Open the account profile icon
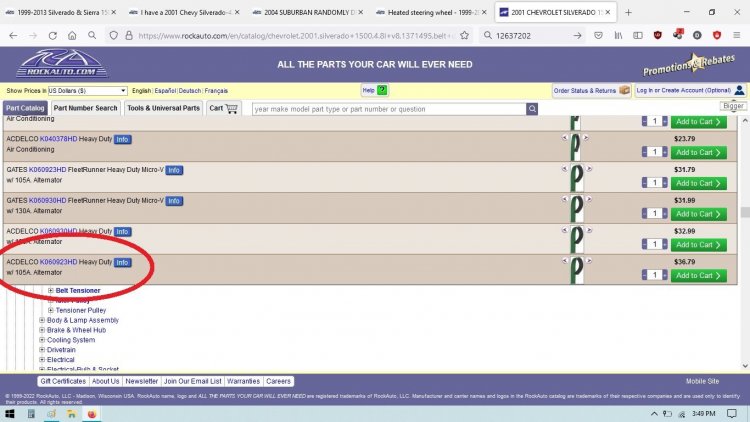750x422 pixels. click(739, 90)
